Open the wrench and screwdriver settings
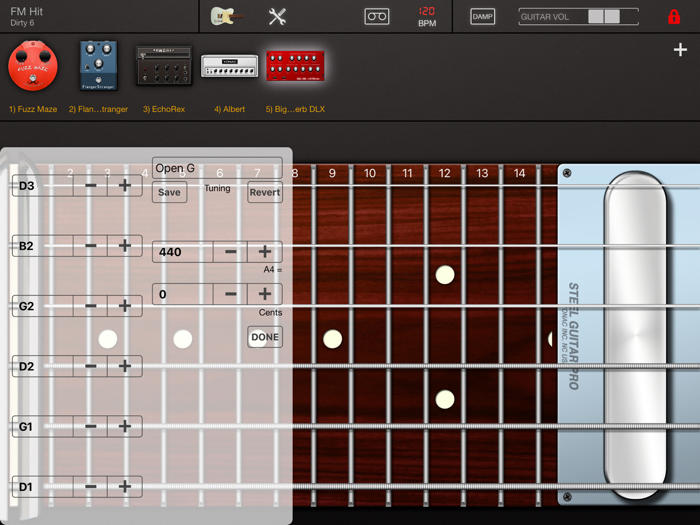 point(277,17)
